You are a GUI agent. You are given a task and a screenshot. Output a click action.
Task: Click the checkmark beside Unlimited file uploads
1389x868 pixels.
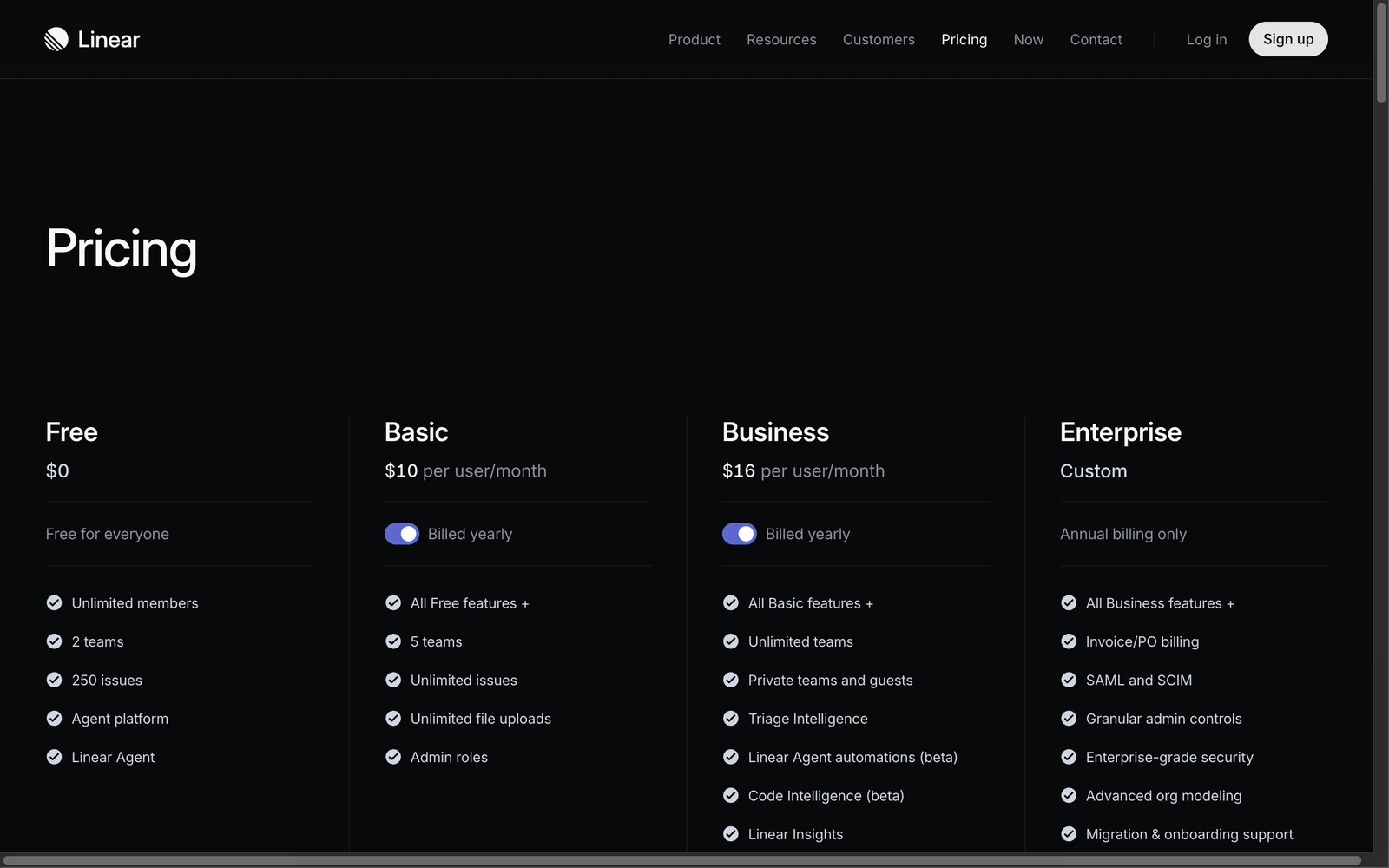point(393,719)
